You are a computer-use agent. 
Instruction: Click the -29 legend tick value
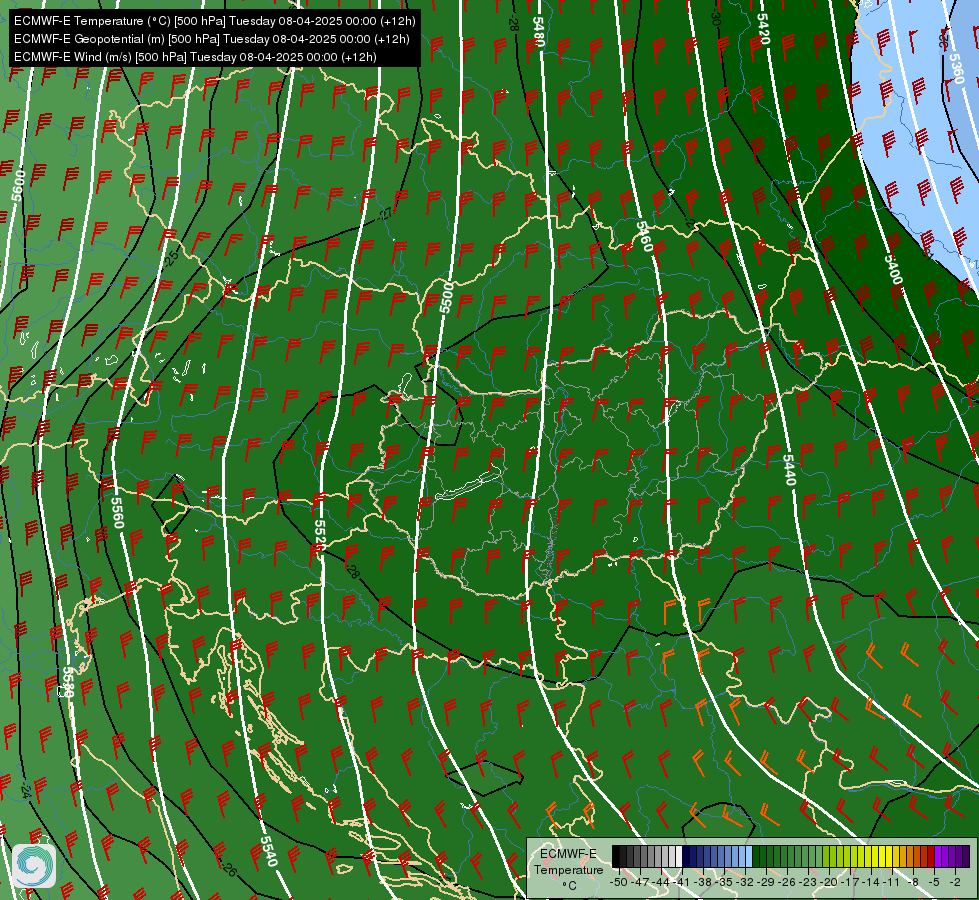[x=766, y=882]
